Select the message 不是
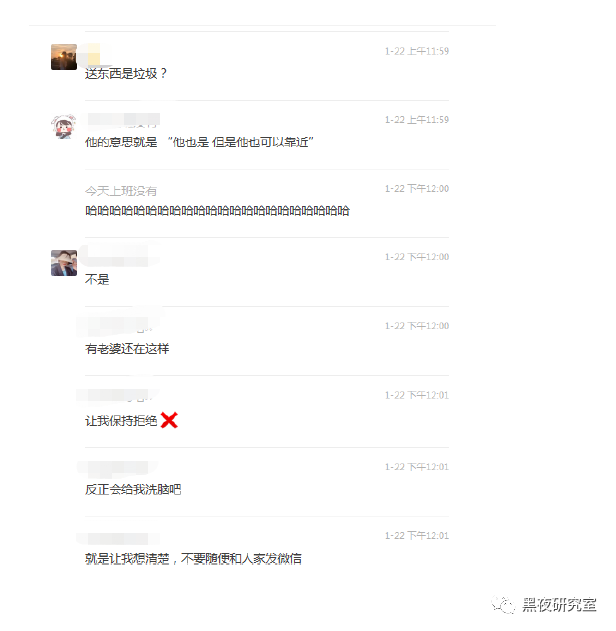 coord(97,279)
